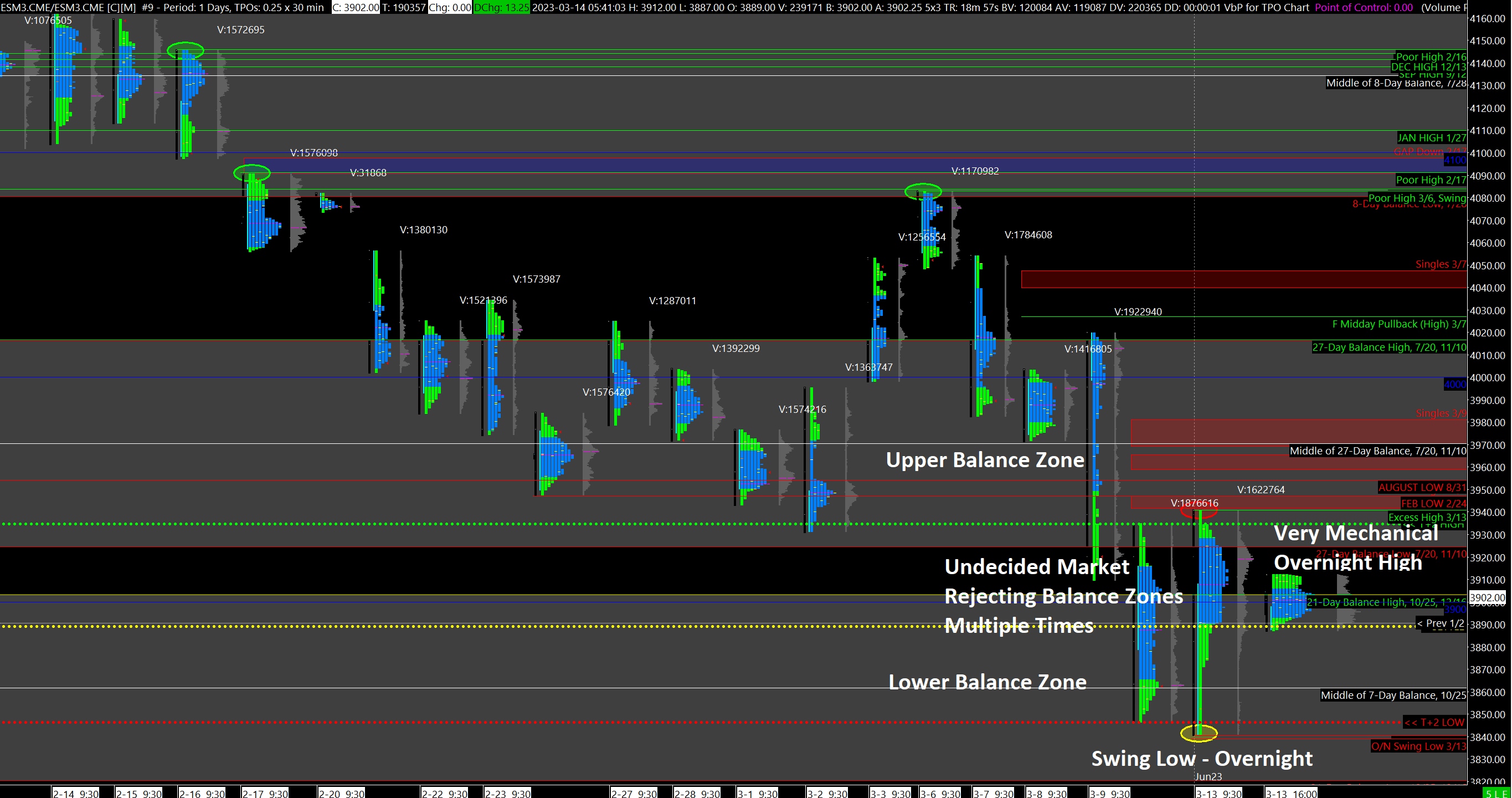Click the 'JAN HIGH 1/27' line label
Image resolution: width=1512 pixels, height=798 pixels.
click(x=1431, y=138)
